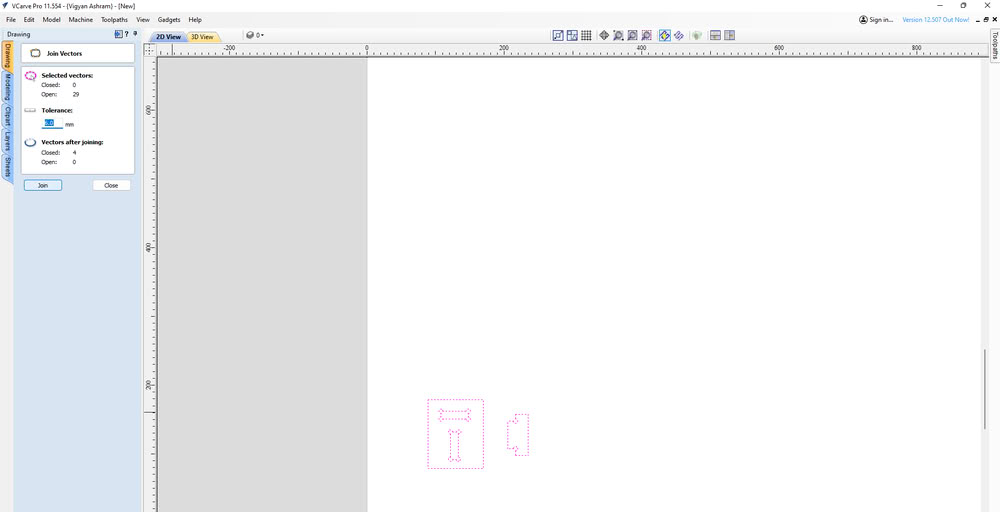Screen dimensions: 1000x512
Task: Toggle smart snapping guides icon
Action: click(572, 36)
